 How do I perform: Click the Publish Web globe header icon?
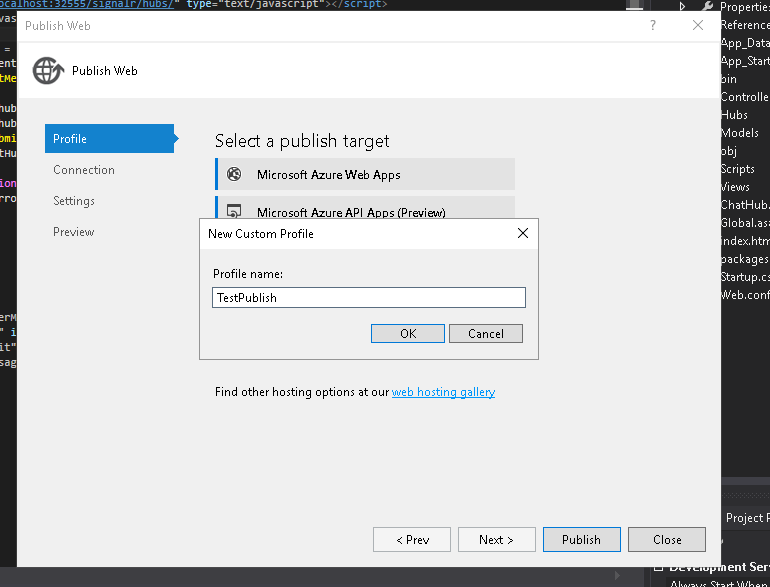click(48, 71)
